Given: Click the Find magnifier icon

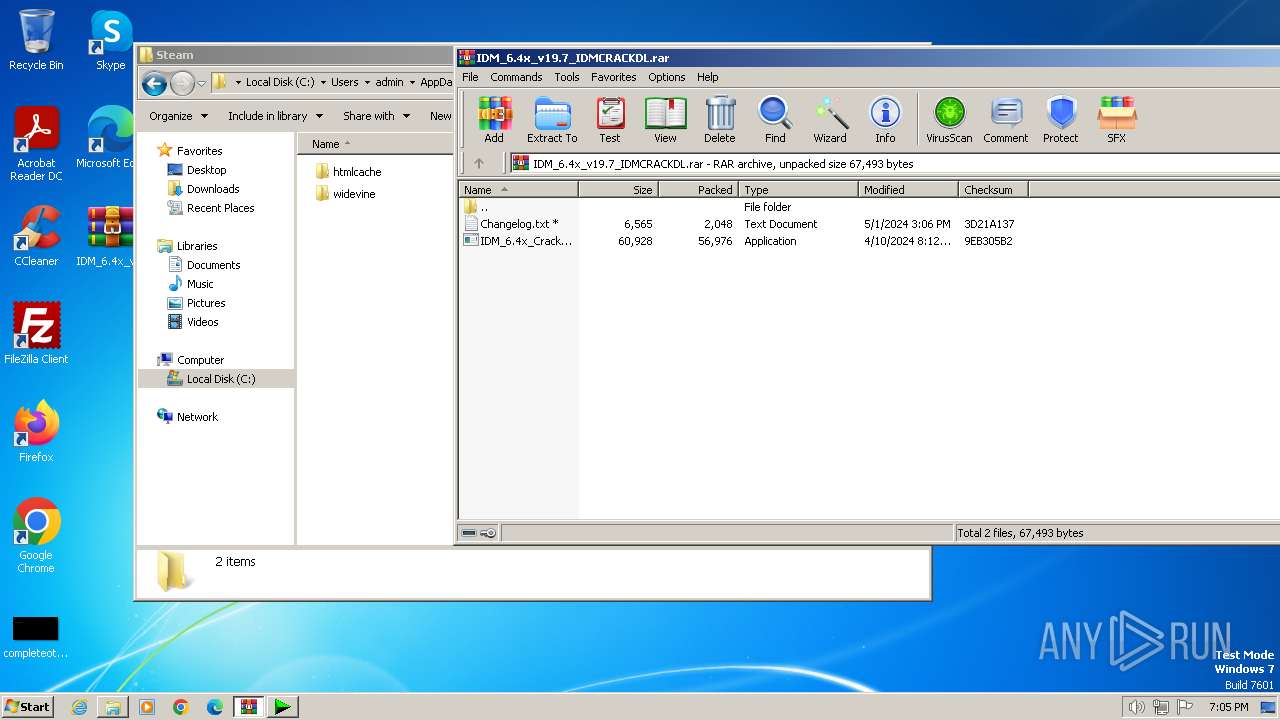Looking at the screenshot, I should pos(775,120).
